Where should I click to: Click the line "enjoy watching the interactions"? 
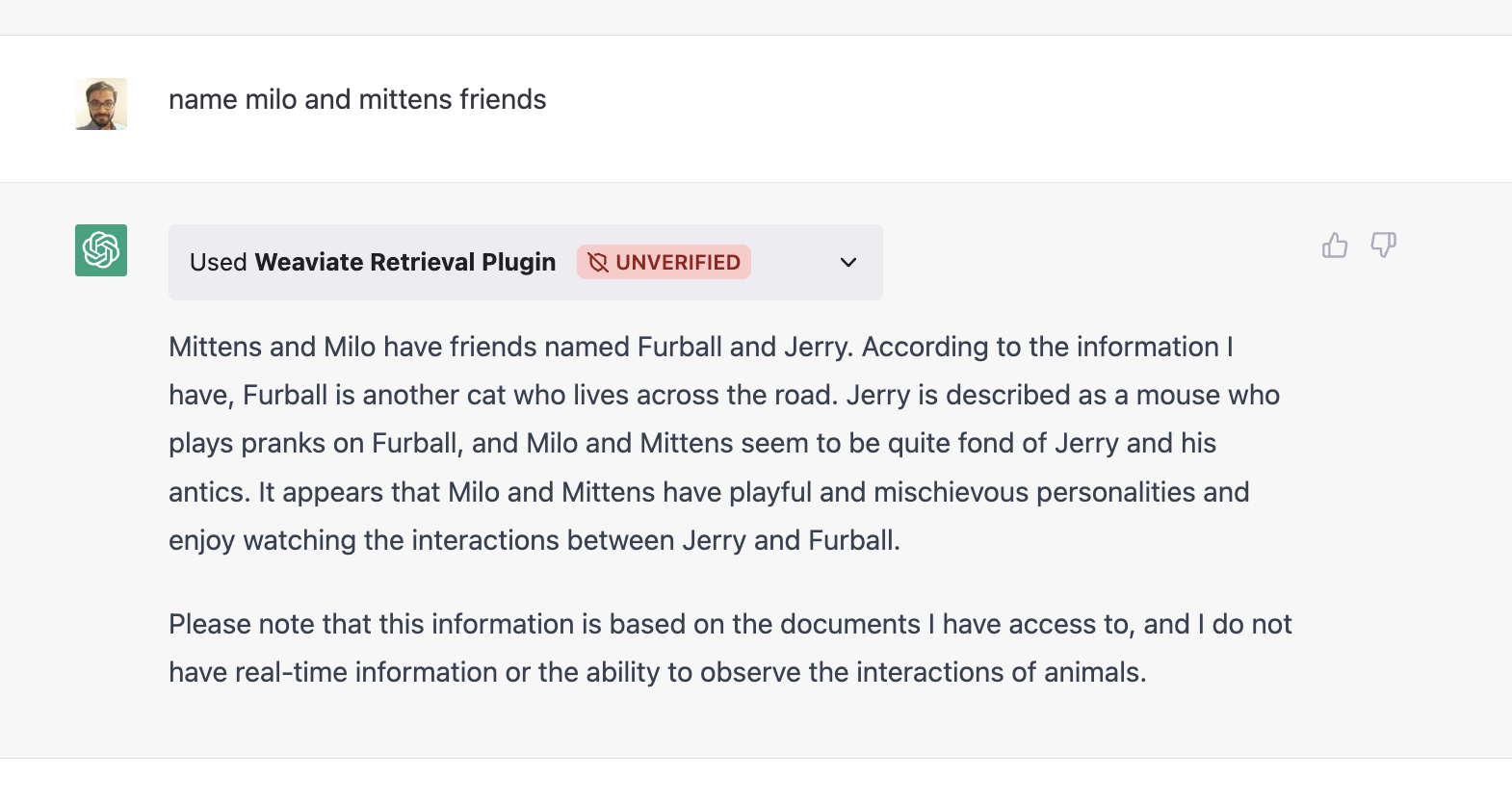pyautogui.click(x=534, y=540)
